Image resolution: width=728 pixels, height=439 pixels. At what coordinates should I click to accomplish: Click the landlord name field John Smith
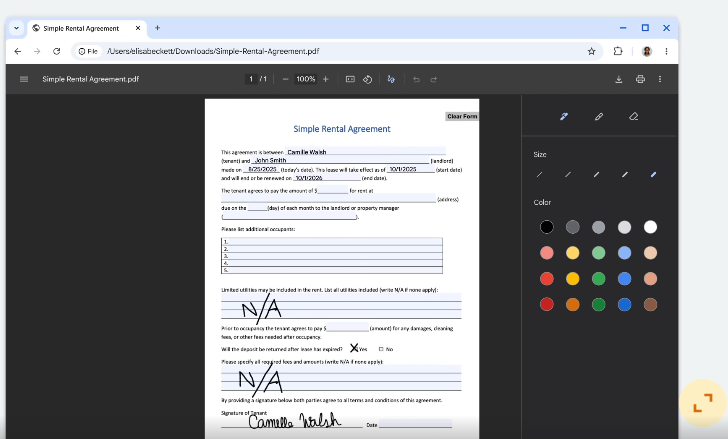click(340, 160)
